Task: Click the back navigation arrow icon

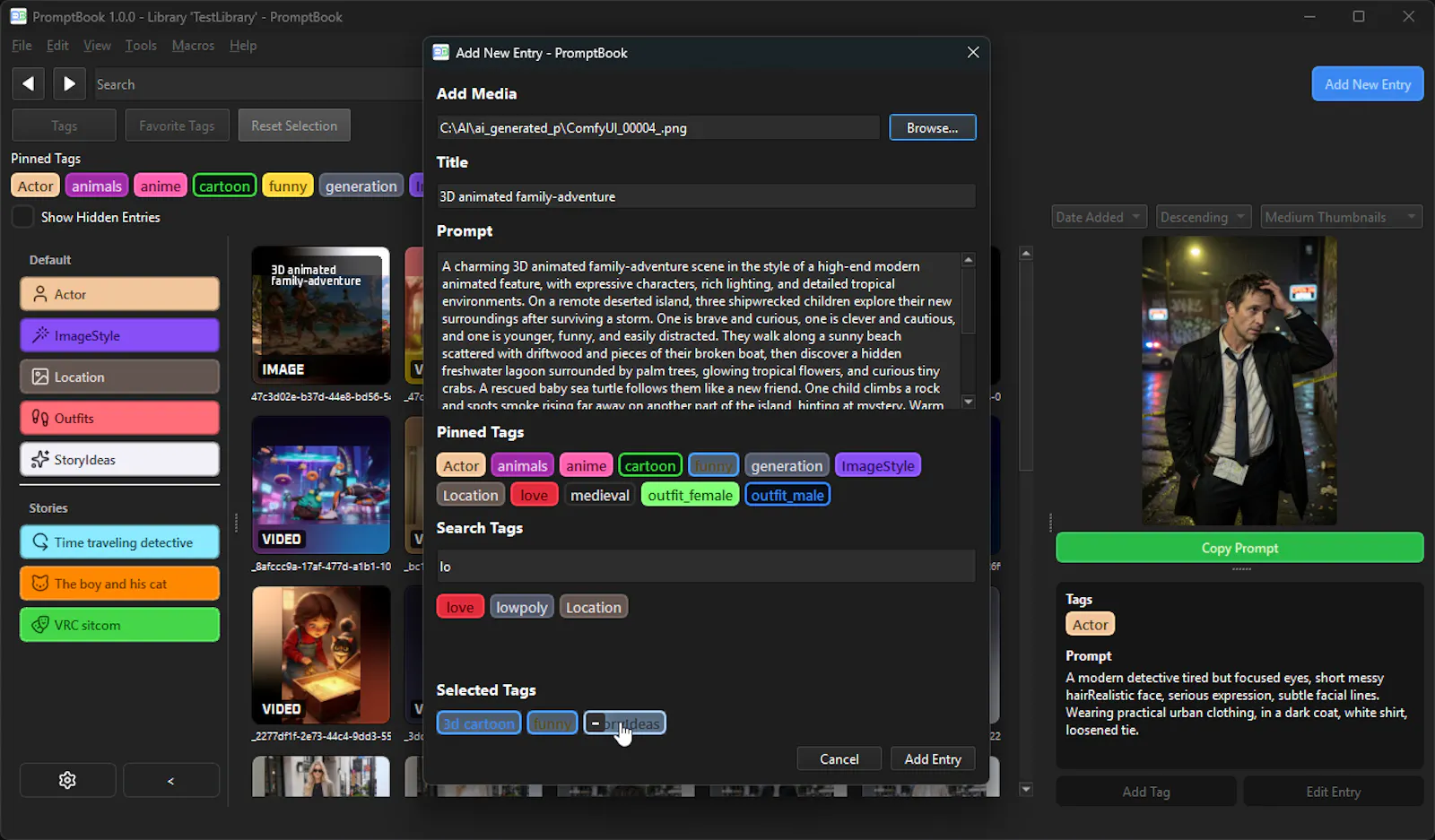Action: coord(29,84)
